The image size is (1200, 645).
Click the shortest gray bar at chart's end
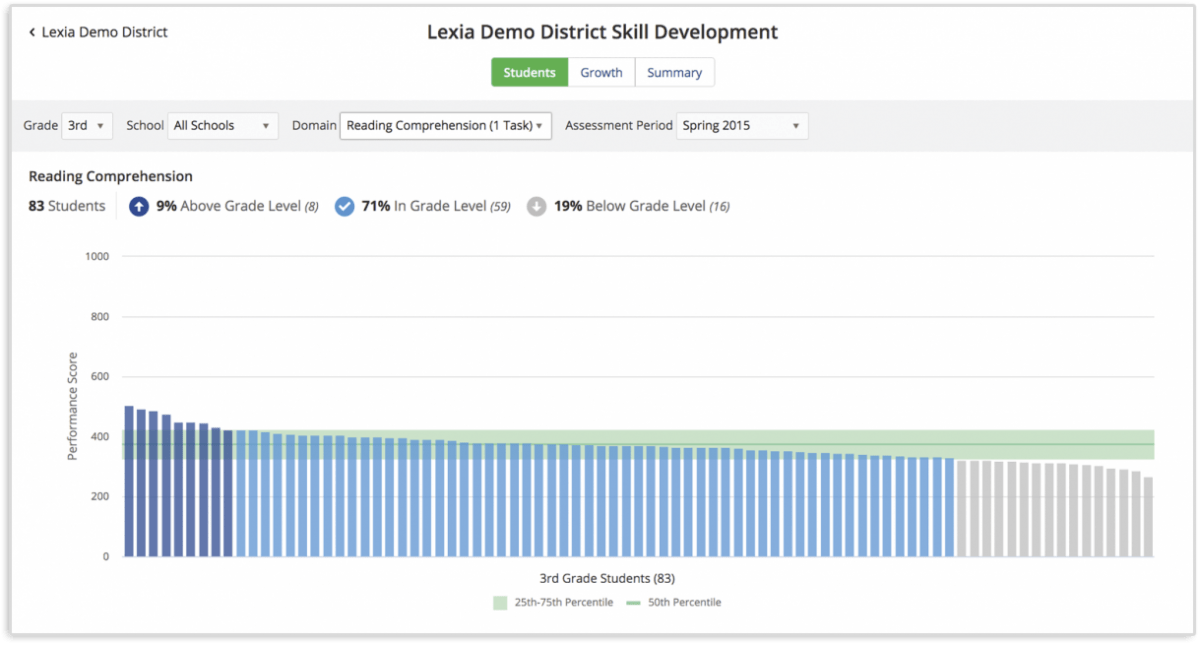1148,516
